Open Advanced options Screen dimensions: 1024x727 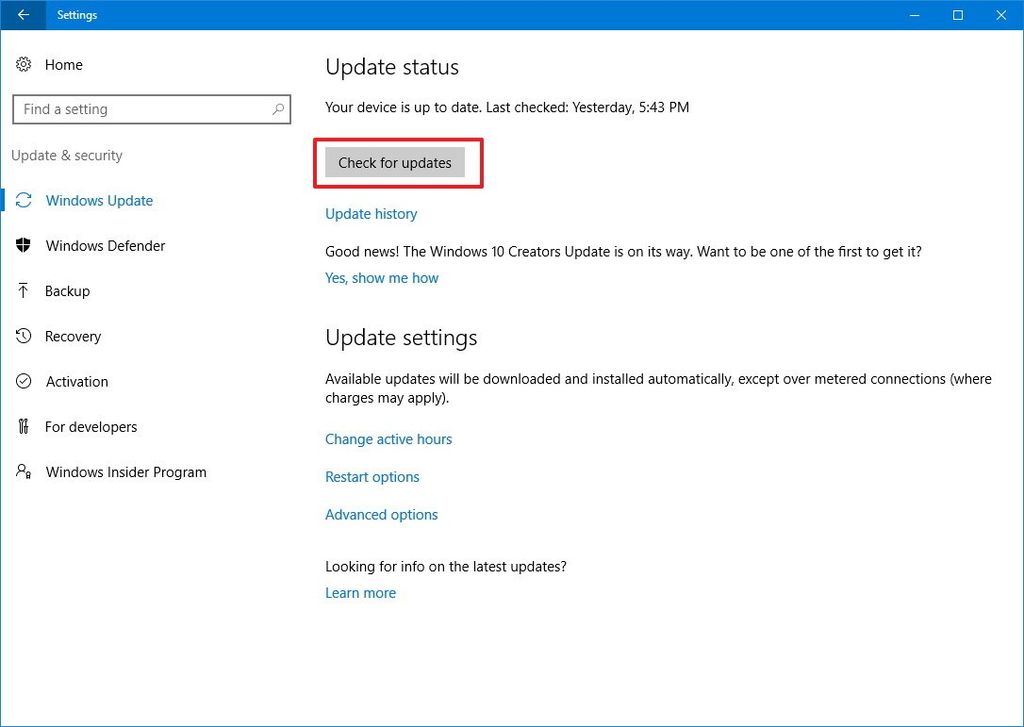pyautogui.click(x=381, y=514)
